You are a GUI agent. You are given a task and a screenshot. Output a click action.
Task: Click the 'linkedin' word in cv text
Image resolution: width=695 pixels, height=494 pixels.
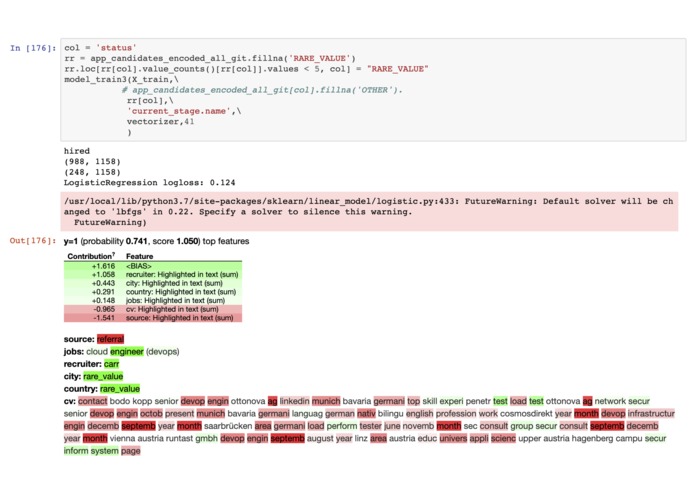pos(294,401)
